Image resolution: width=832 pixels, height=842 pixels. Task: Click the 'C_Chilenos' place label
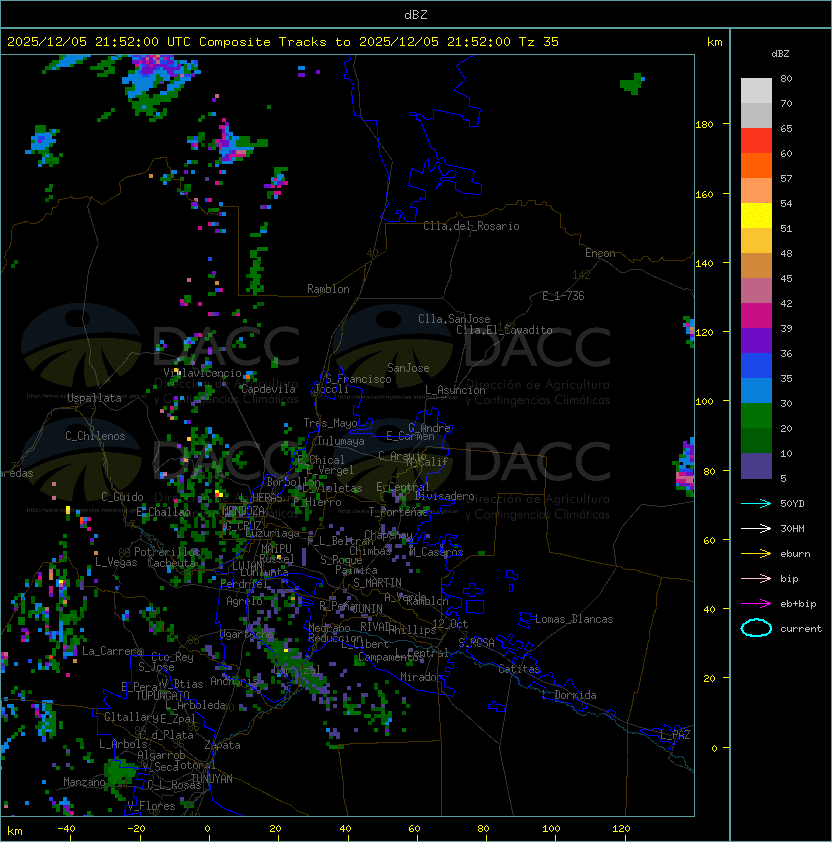[x=95, y=436]
